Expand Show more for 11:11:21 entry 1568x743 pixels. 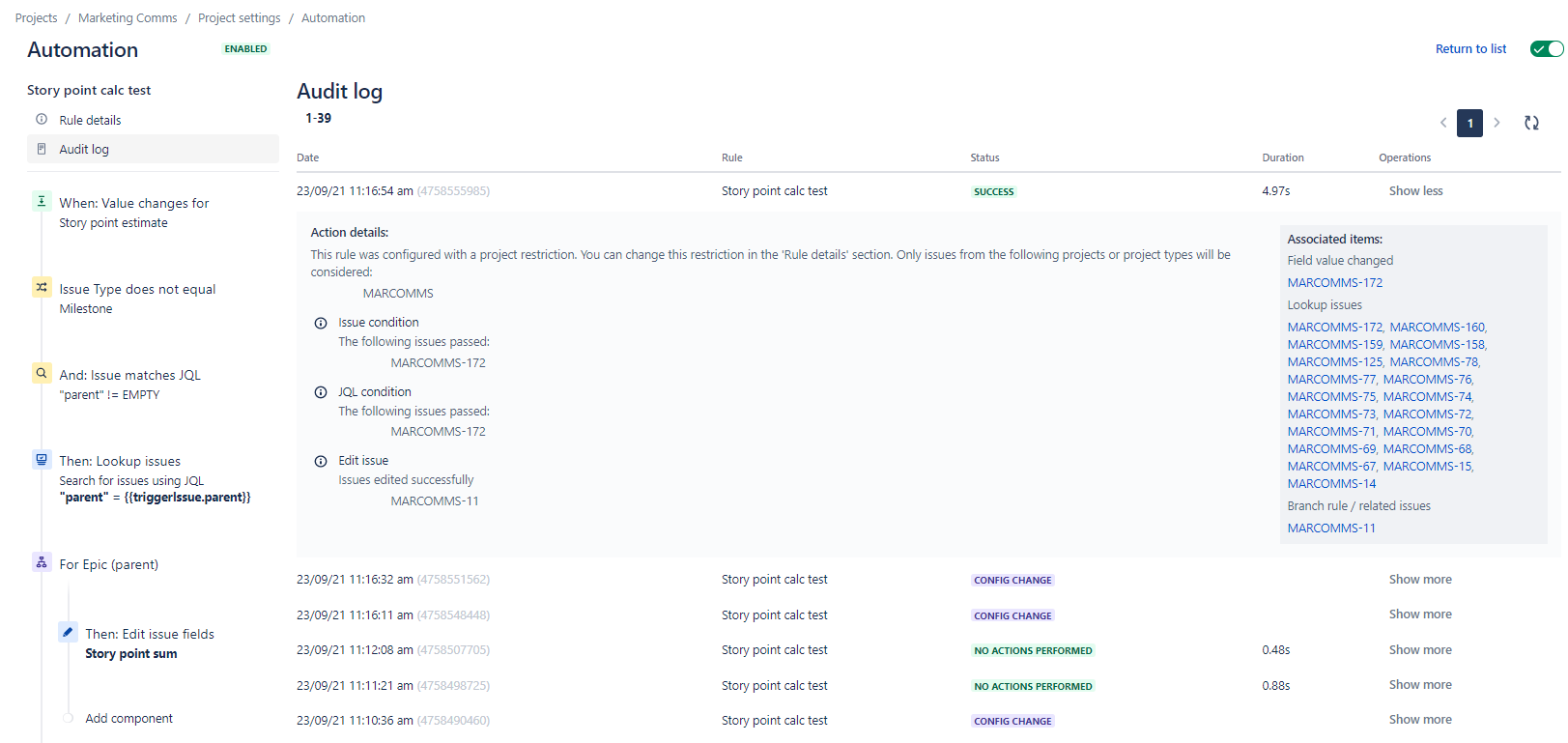1420,685
